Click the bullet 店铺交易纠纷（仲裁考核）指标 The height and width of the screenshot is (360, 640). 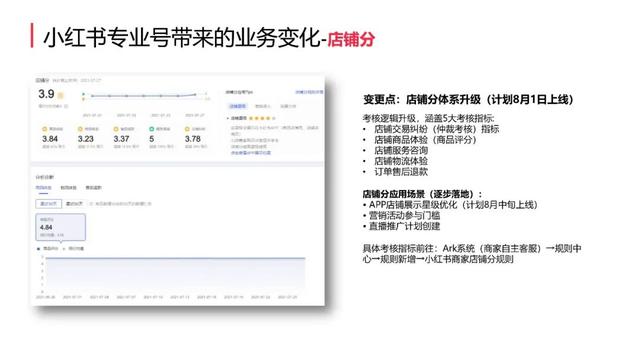[x=437, y=129]
